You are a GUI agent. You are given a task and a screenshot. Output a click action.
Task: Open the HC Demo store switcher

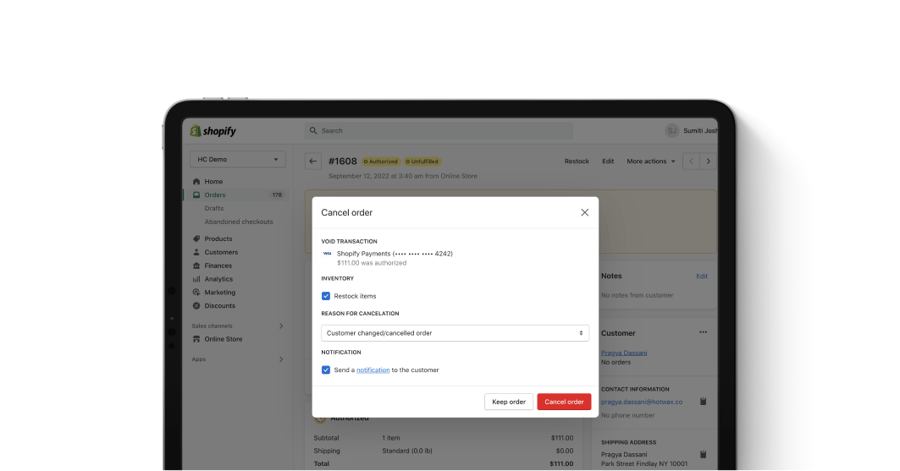pos(238,159)
